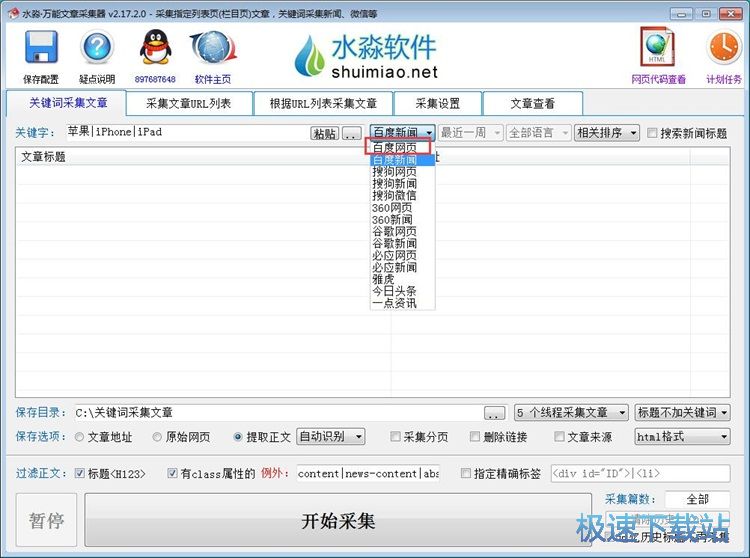Enable the 删除链接 checkbox
The width and height of the screenshot is (750, 558).
pyautogui.click(x=474, y=437)
